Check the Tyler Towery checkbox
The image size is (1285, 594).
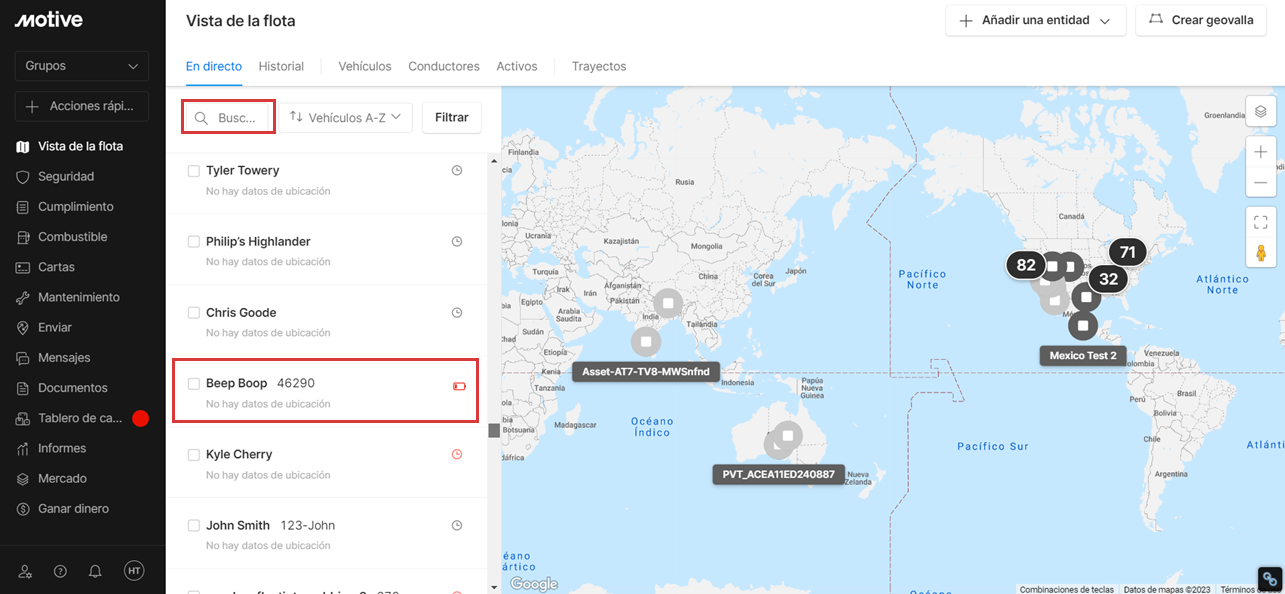tap(194, 171)
